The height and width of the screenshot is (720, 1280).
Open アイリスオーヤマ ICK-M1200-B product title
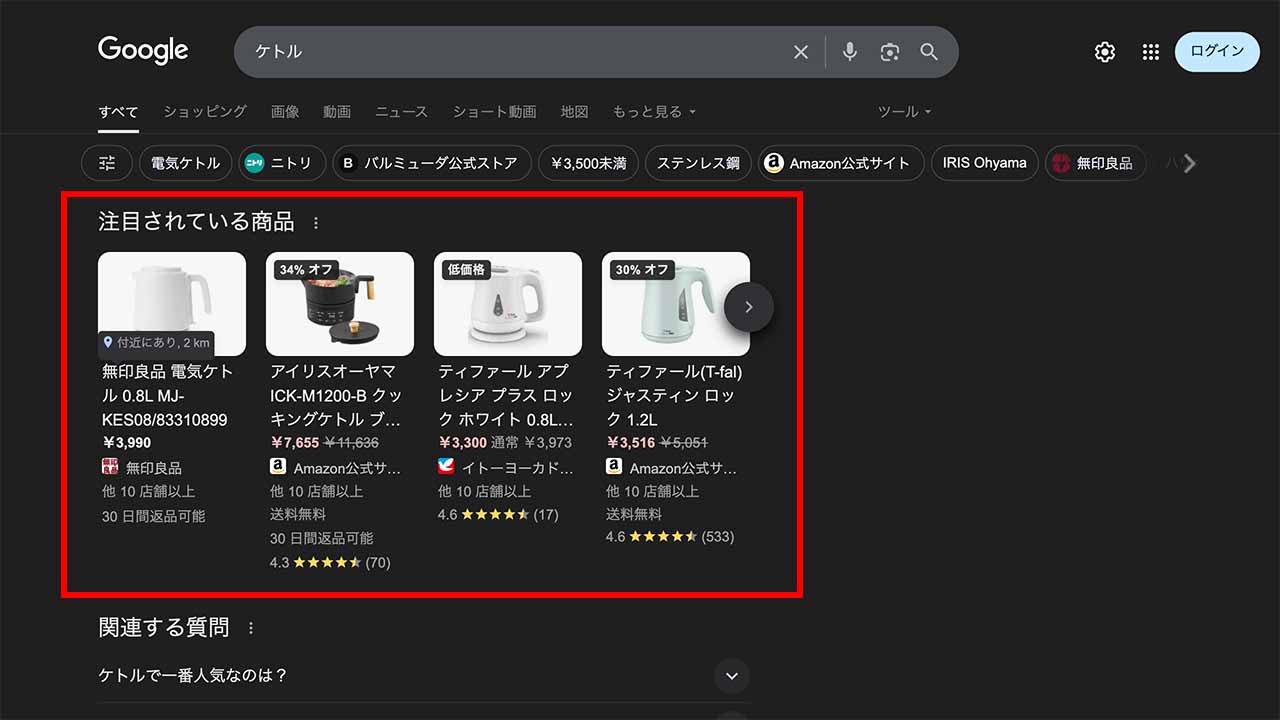tap(337, 396)
